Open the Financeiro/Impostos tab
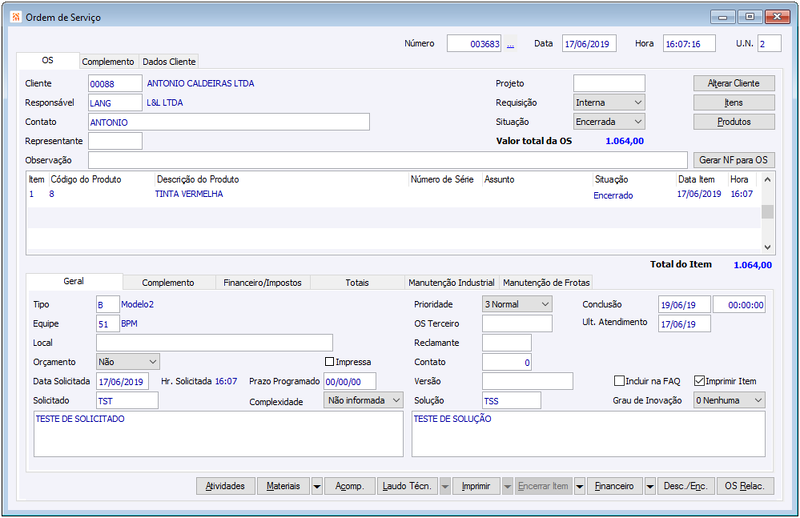 pyautogui.click(x=262, y=283)
